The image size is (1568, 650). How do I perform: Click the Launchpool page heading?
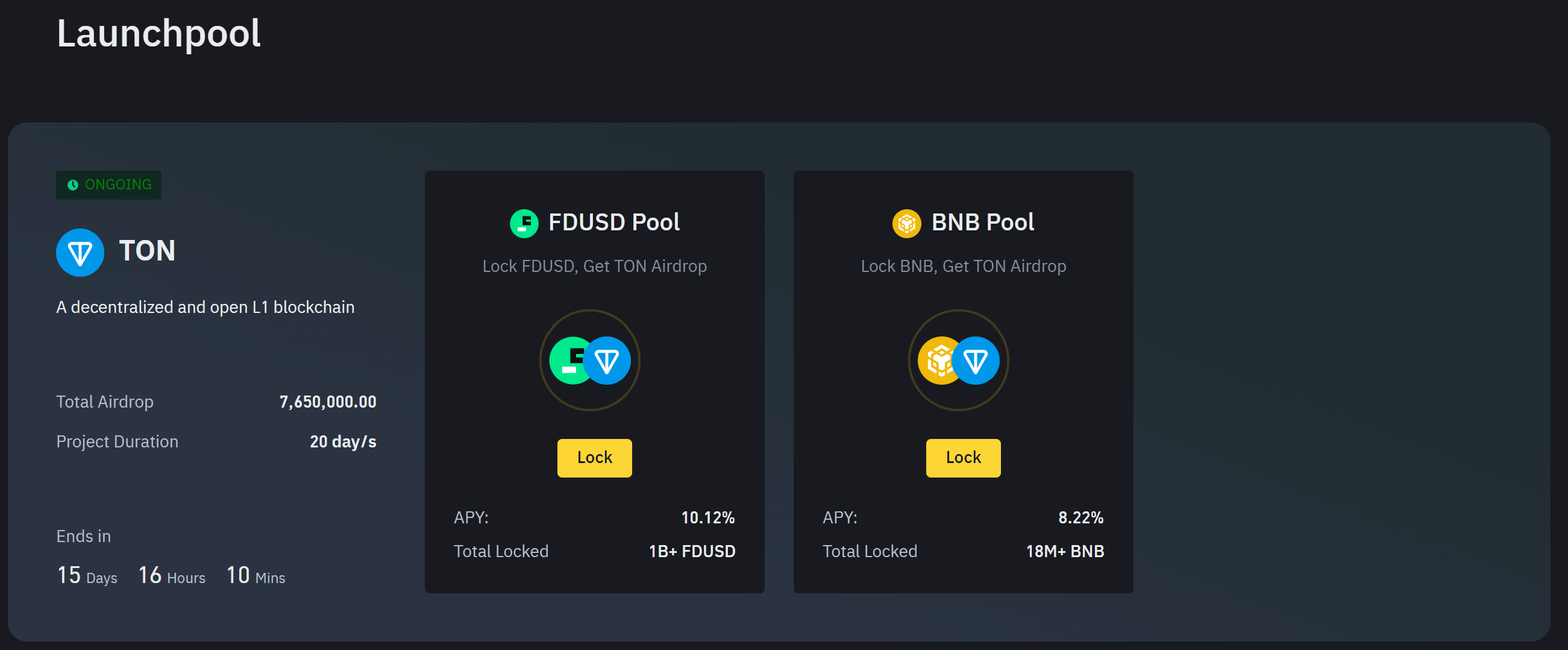point(158,33)
